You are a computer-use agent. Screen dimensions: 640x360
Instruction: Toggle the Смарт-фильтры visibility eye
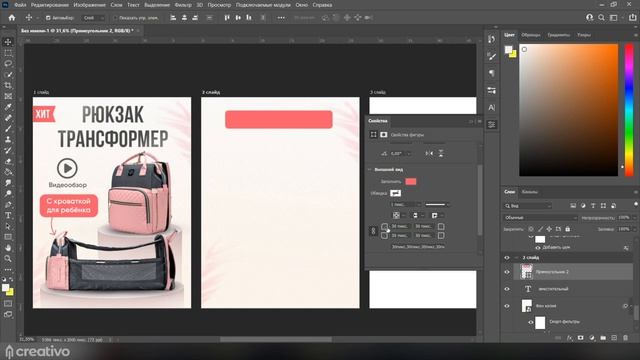(531, 322)
